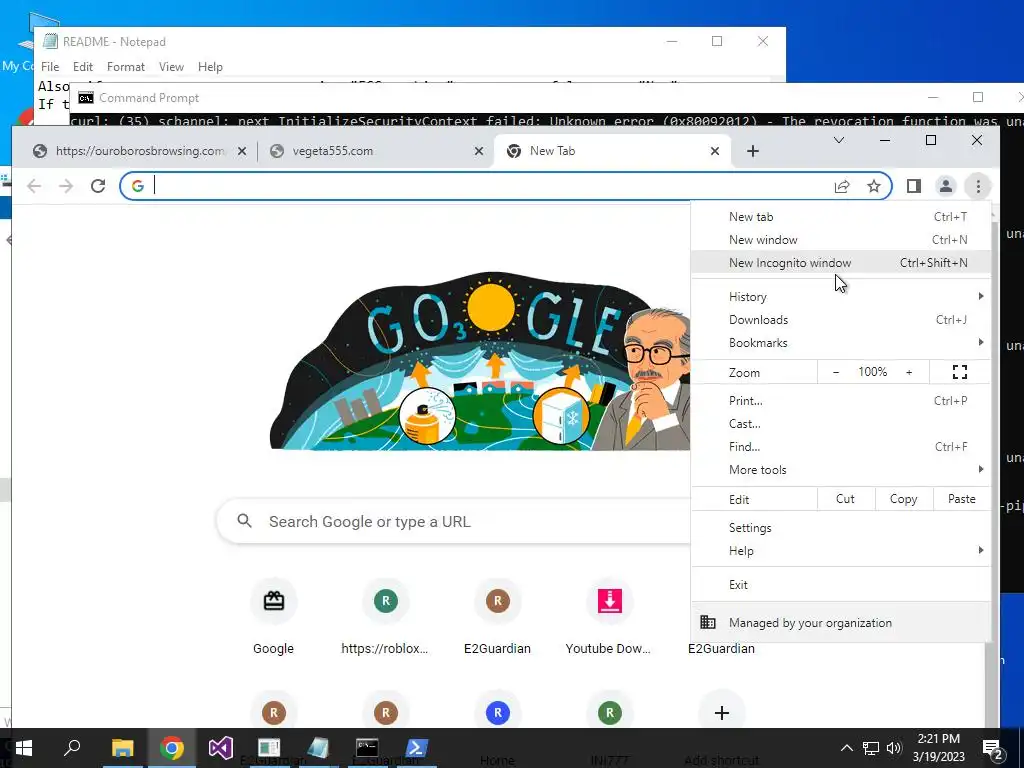Click Chrome's forward navigation arrow
The image size is (1024, 768).
(x=66, y=186)
